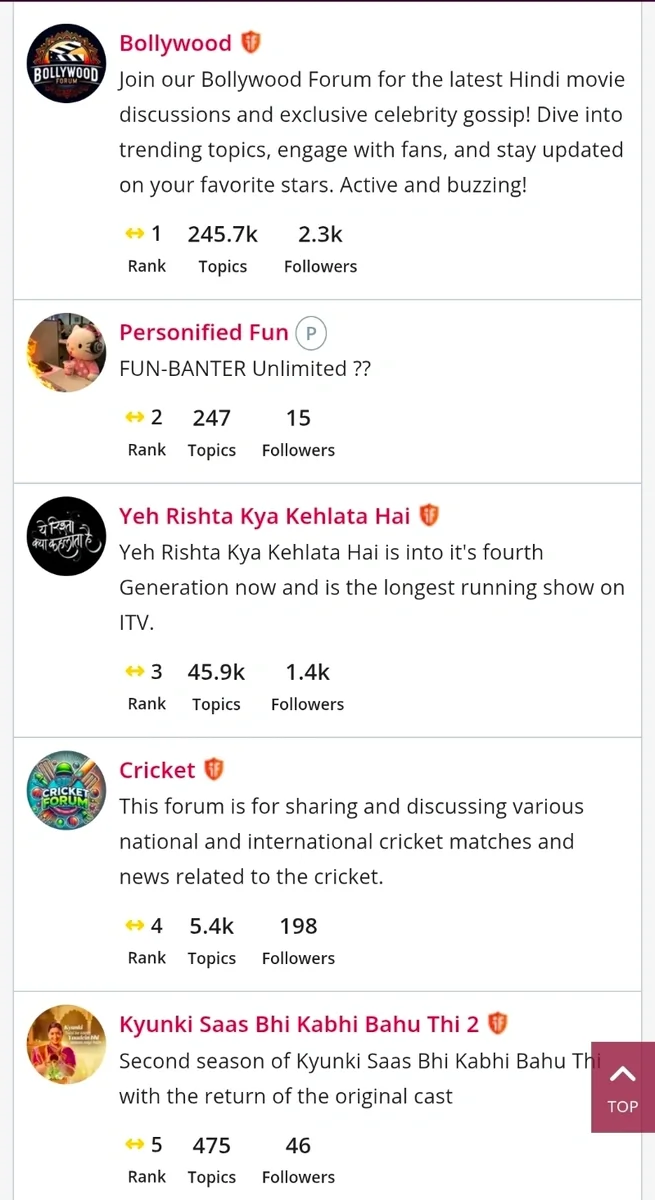
Task: Open the Personified Fun forum link
Action: (203, 332)
